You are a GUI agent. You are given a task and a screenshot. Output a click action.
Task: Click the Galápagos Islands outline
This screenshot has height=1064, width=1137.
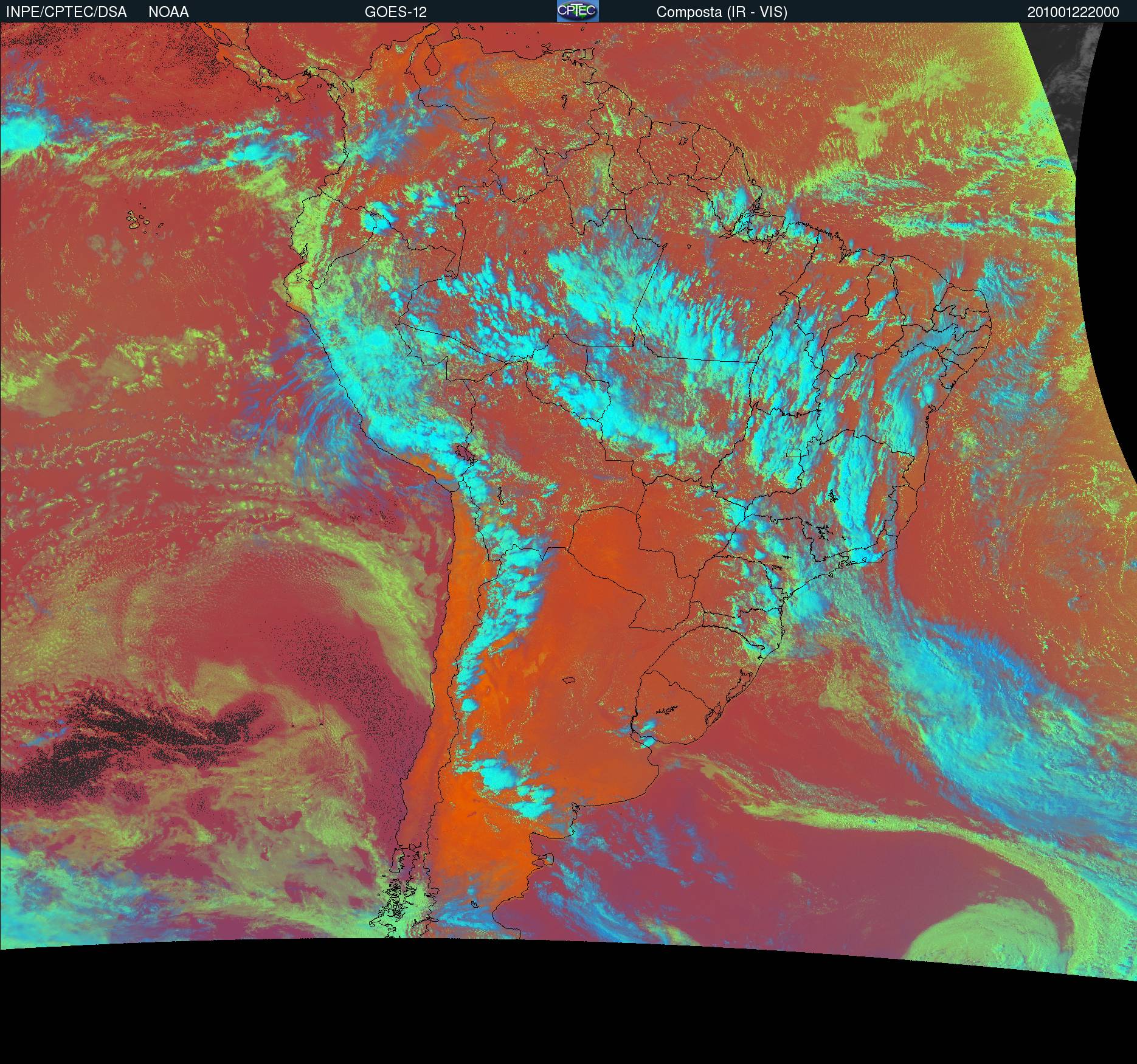(x=139, y=219)
